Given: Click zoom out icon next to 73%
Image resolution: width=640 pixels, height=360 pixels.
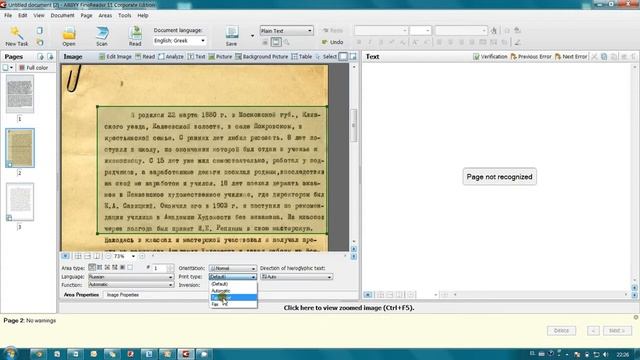Looking at the screenshot, I should [108, 256].
